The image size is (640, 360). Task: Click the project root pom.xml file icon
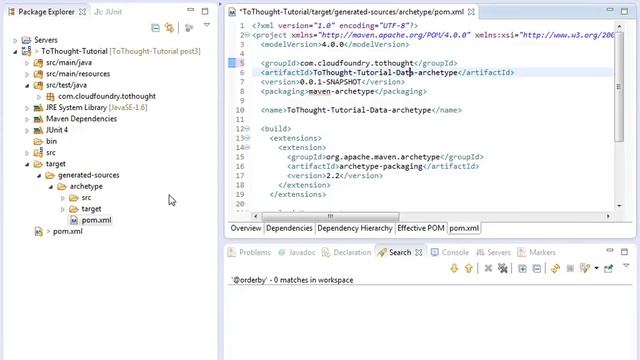[38, 231]
